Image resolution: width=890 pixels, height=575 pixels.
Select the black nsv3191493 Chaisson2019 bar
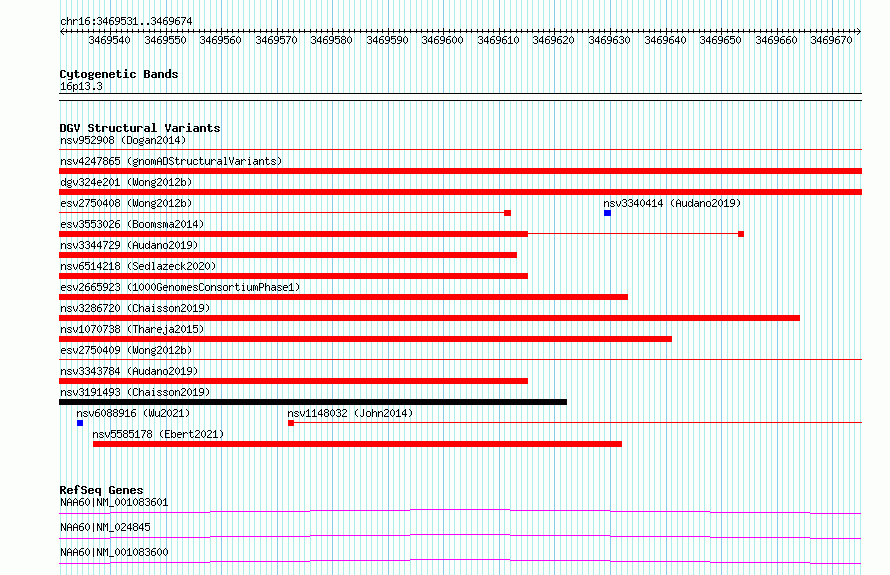coord(313,402)
